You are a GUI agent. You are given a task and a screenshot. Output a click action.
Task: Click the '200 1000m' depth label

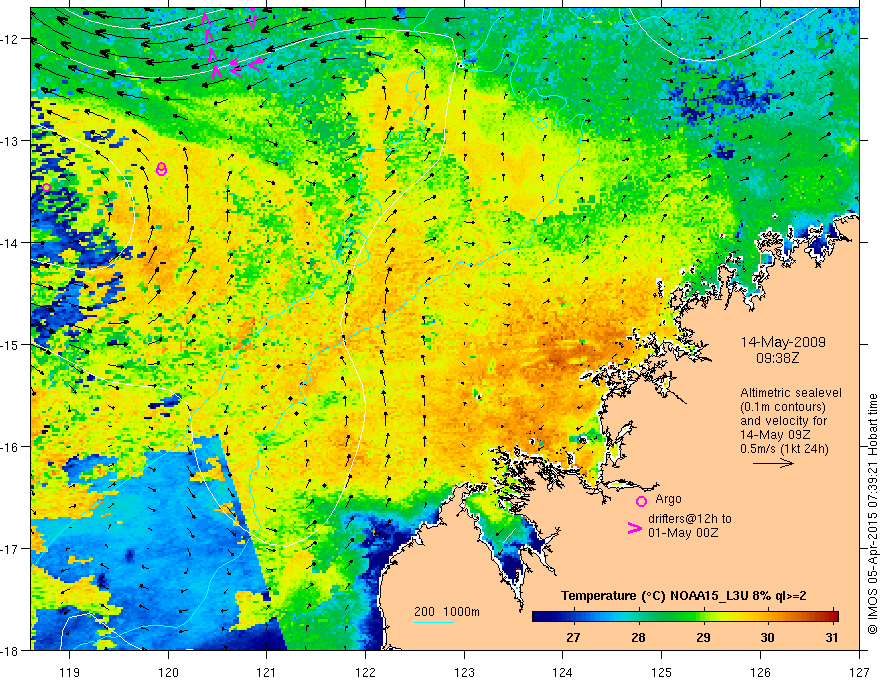tap(447, 612)
